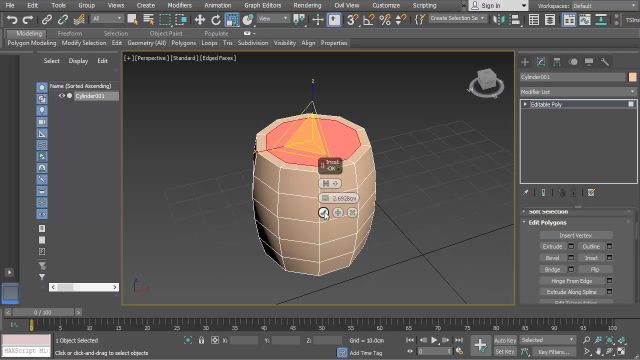
Task: Click the Undo arrow icon
Action: (12, 20)
